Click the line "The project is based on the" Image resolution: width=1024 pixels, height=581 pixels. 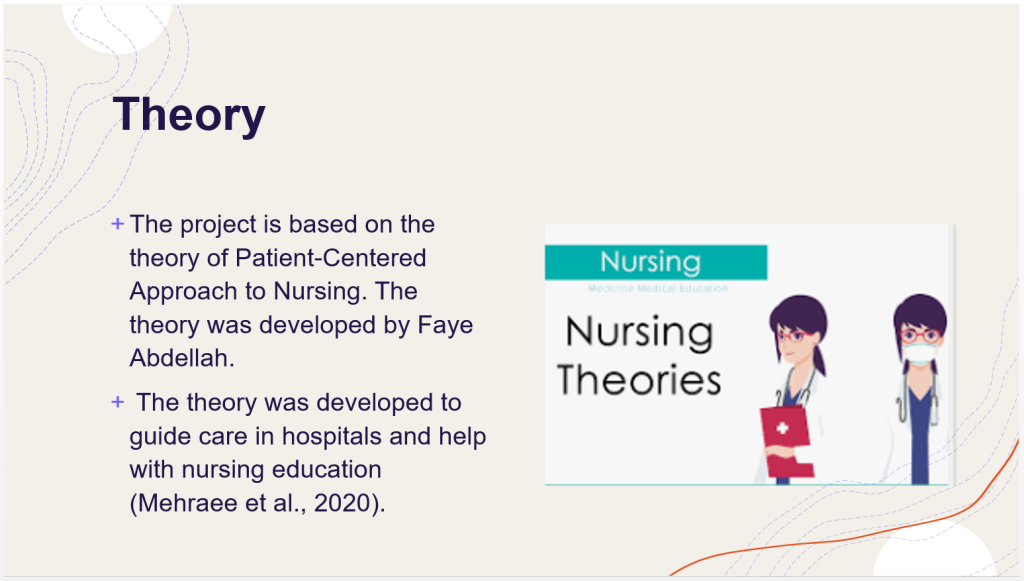(x=282, y=224)
